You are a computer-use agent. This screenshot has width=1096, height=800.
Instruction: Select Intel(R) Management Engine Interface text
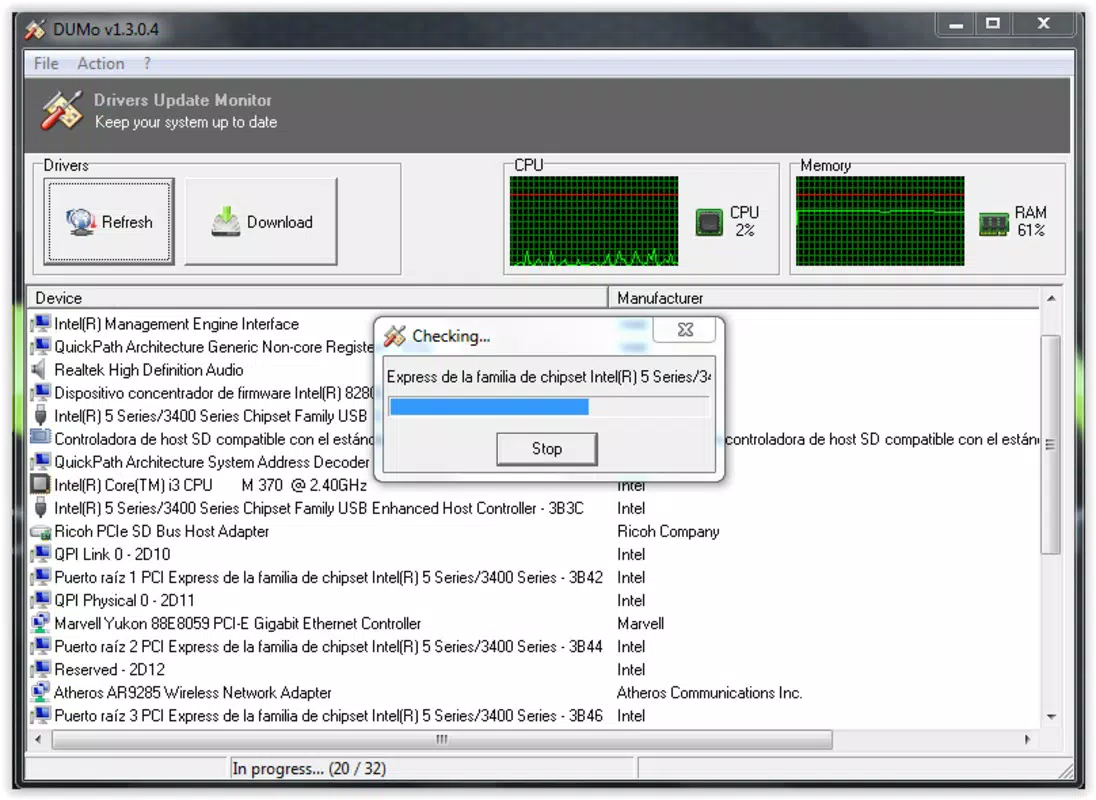[176, 324]
